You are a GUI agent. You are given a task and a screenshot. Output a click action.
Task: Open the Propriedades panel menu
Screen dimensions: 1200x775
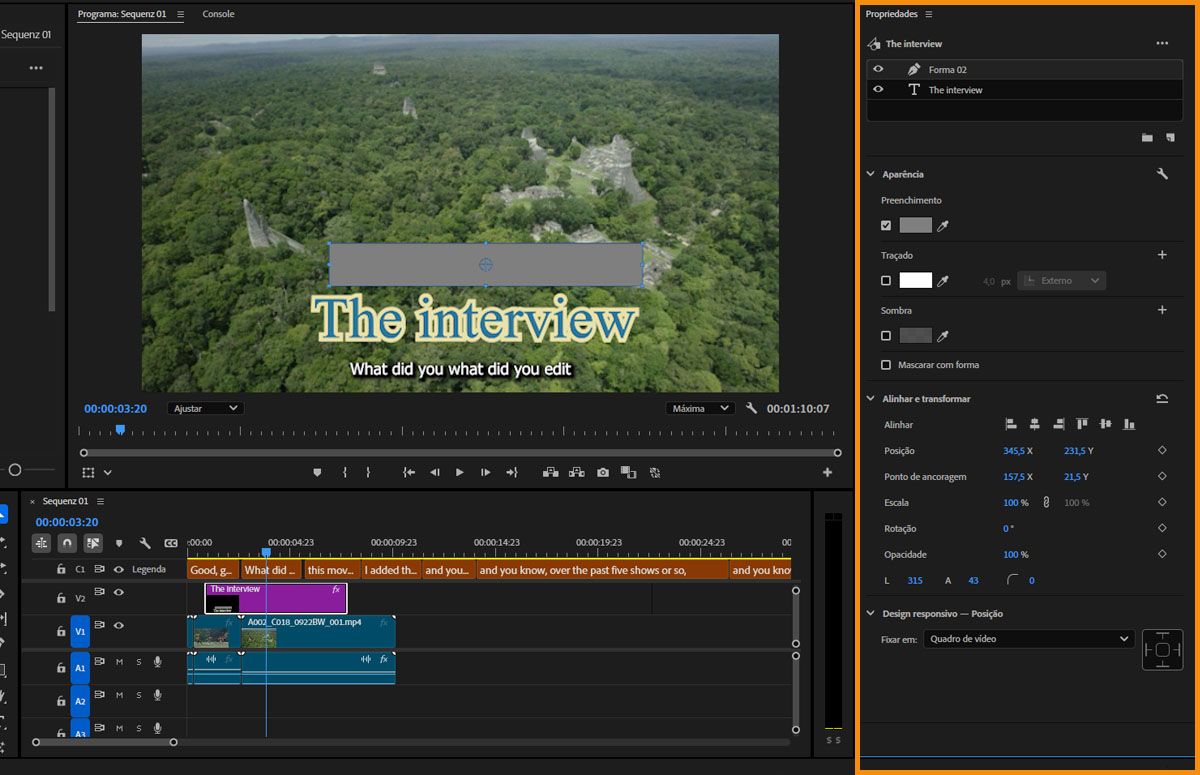pyautogui.click(x=928, y=14)
